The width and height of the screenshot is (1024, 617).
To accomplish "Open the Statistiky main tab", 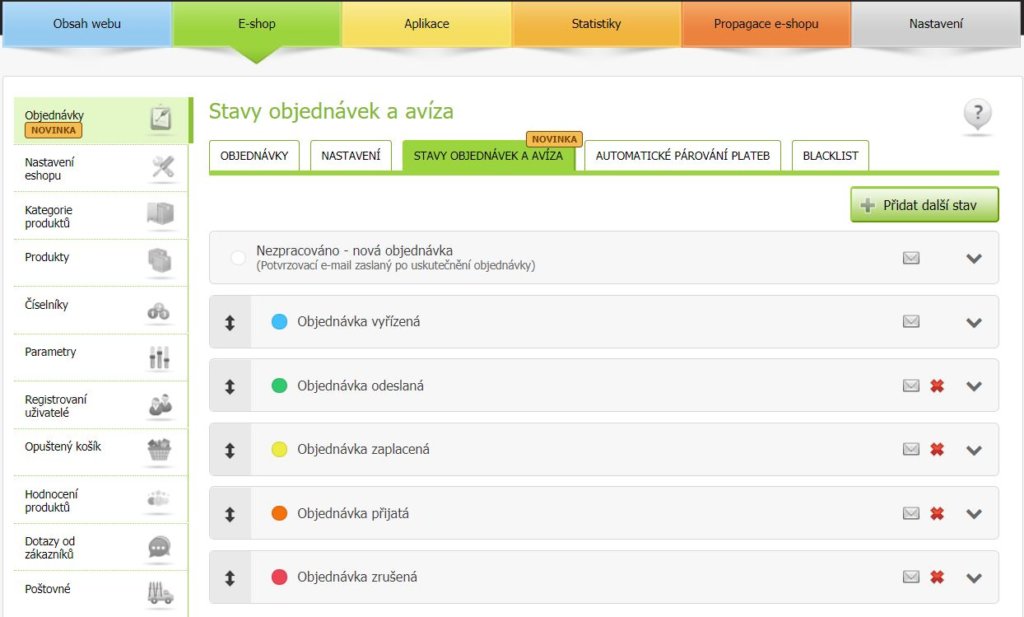I will (596, 24).
